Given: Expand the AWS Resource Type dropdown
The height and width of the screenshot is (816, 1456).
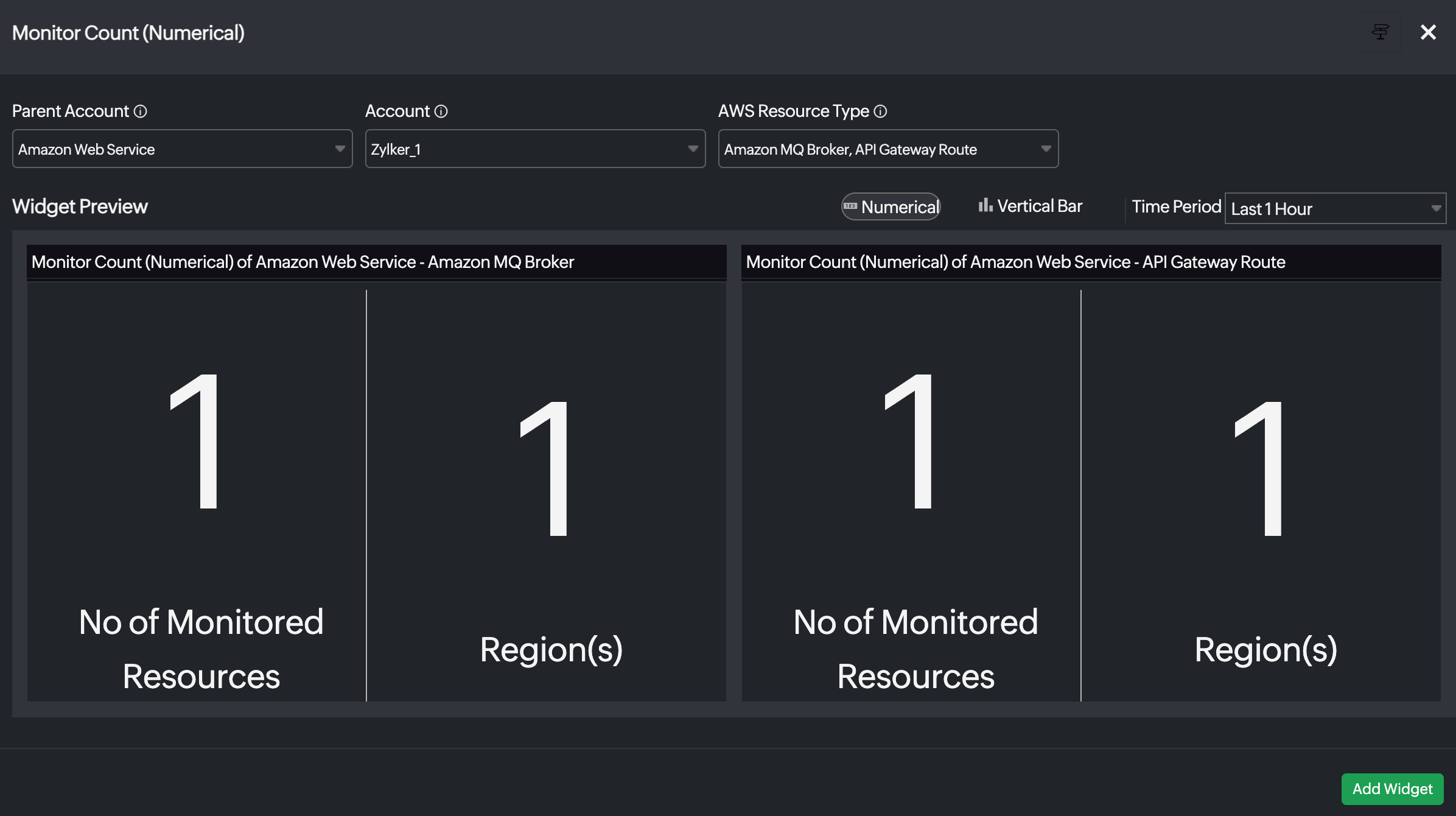Looking at the screenshot, I should [x=888, y=149].
